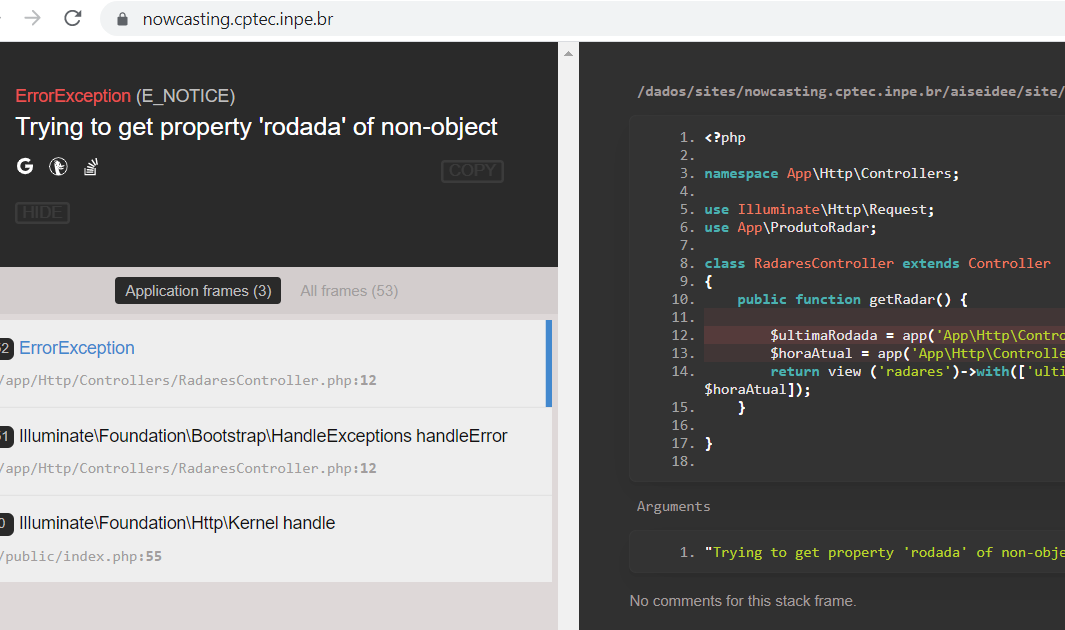Copy the exception with the COPY button
Image resolution: width=1065 pixels, height=630 pixels.
coord(472,170)
